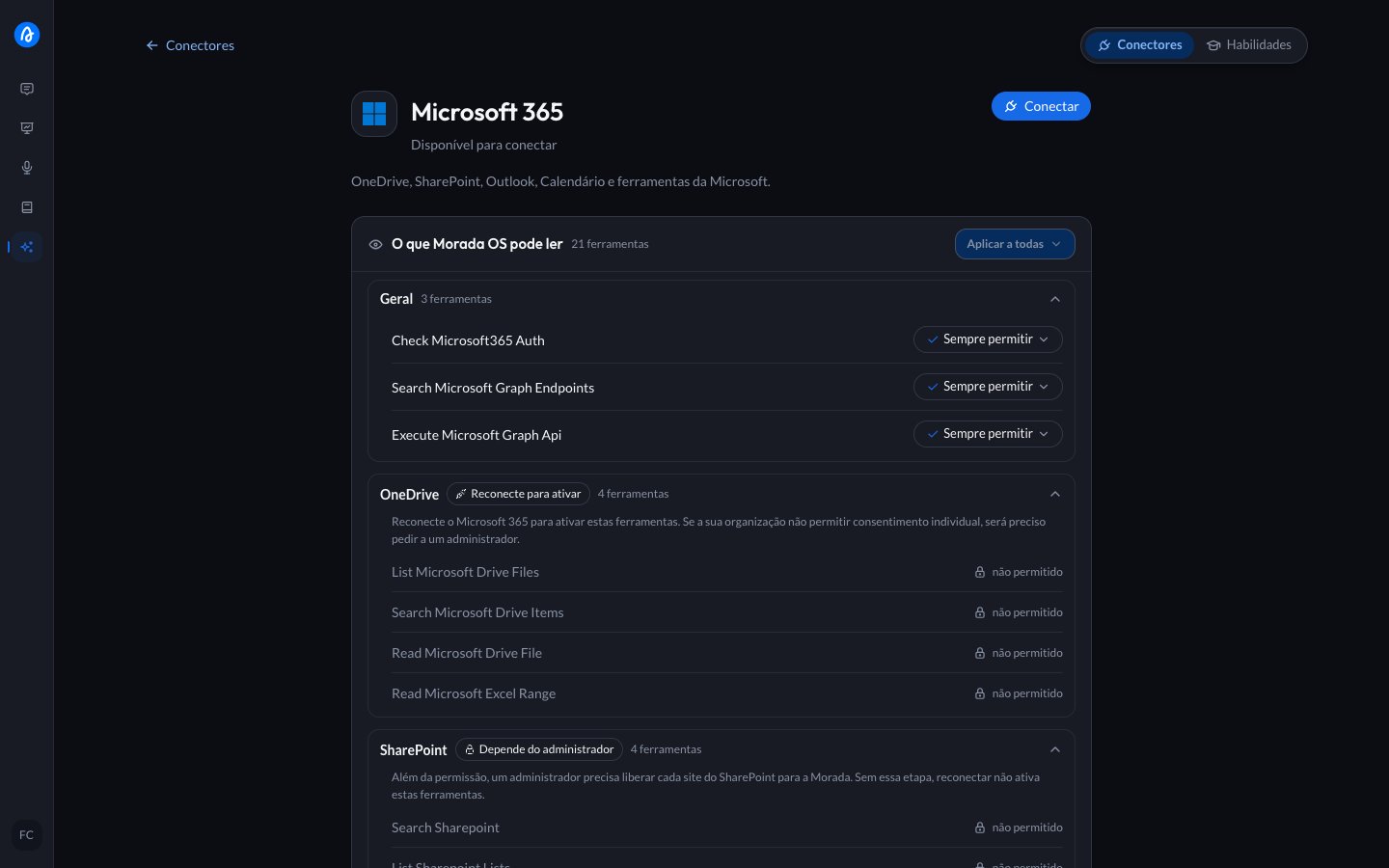
Task: Click the OneDrive section heading
Action: click(x=409, y=494)
